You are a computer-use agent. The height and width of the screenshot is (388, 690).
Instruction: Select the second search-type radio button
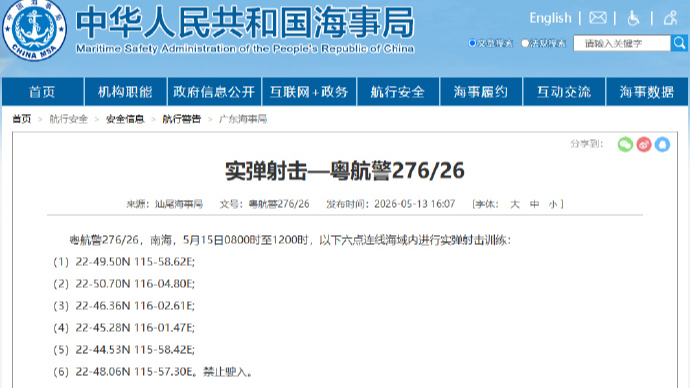click(525, 43)
